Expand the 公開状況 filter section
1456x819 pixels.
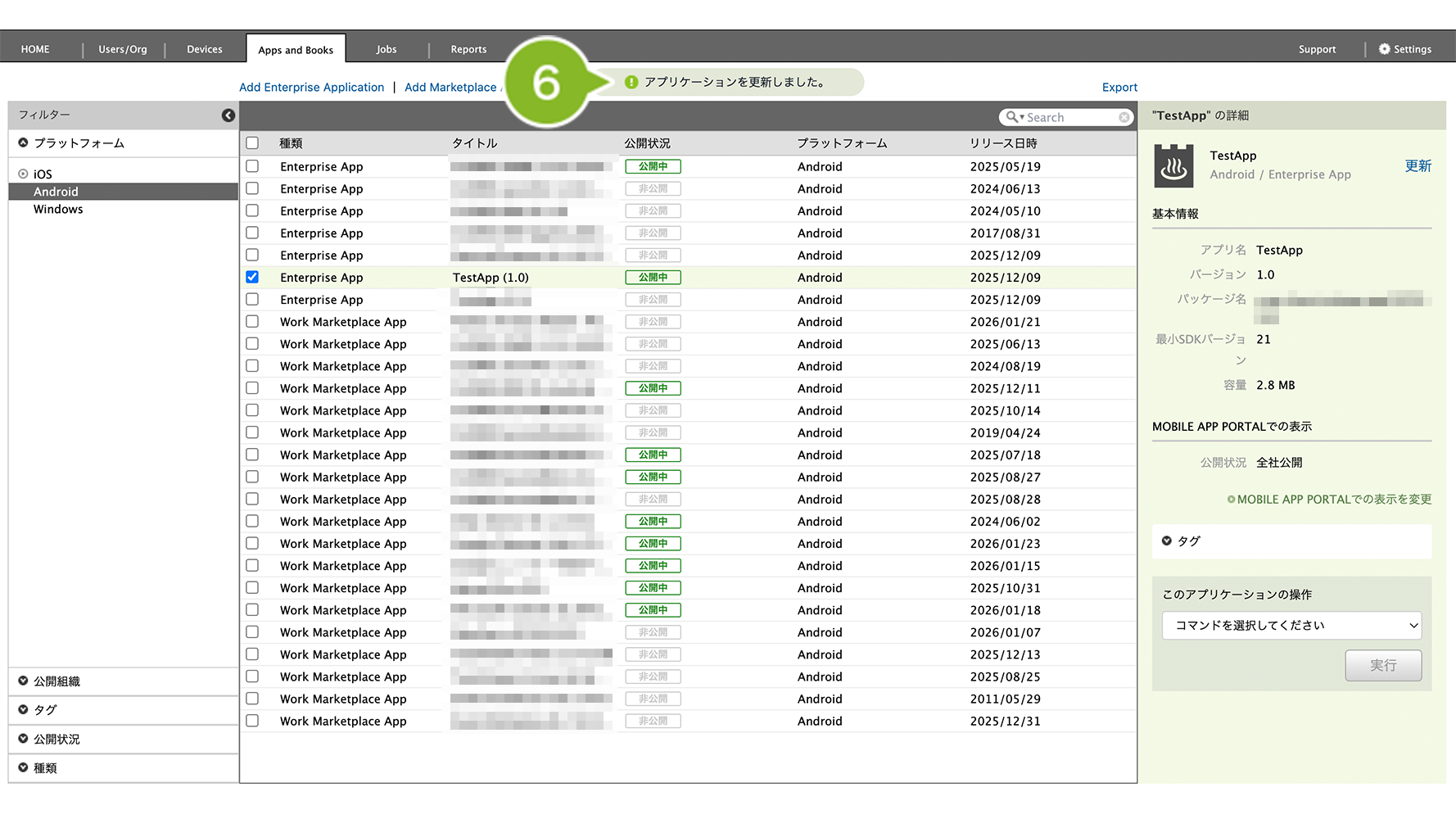tap(24, 739)
